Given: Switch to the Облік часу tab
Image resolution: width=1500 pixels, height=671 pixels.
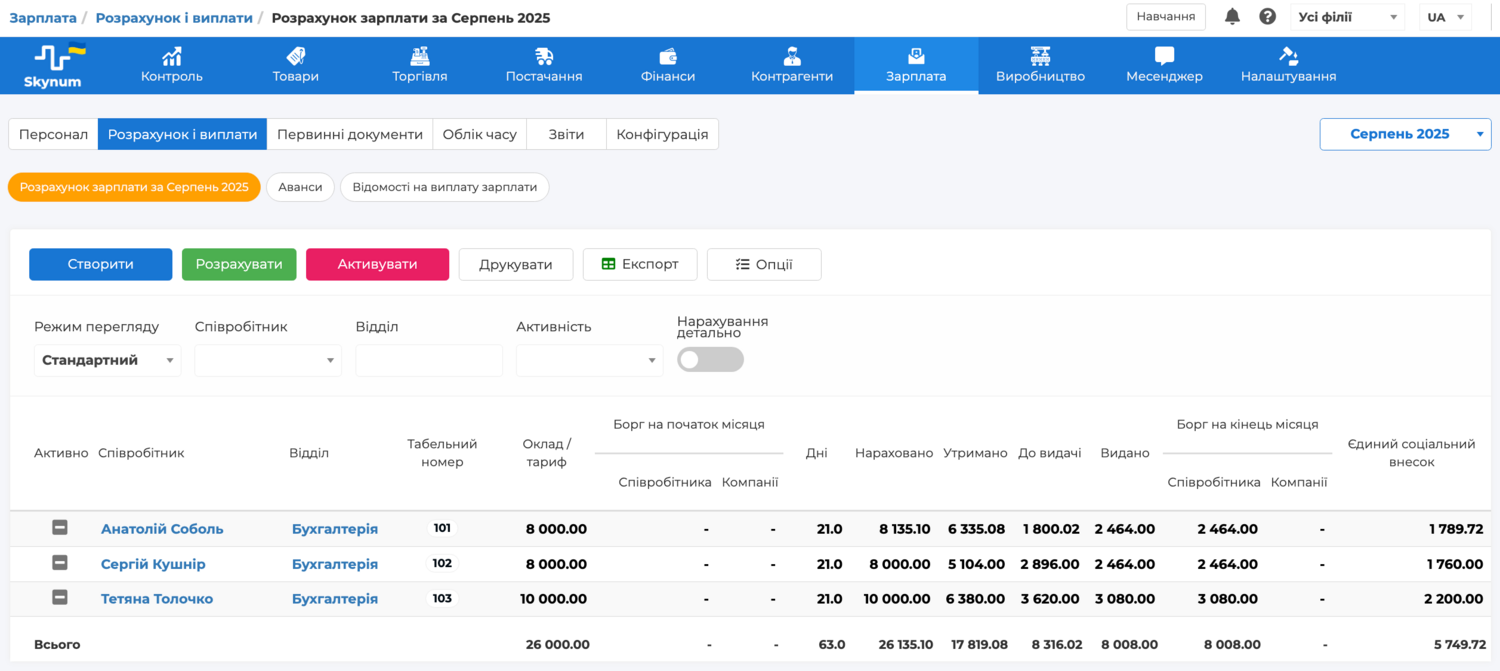Looking at the screenshot, I should 480,134.
